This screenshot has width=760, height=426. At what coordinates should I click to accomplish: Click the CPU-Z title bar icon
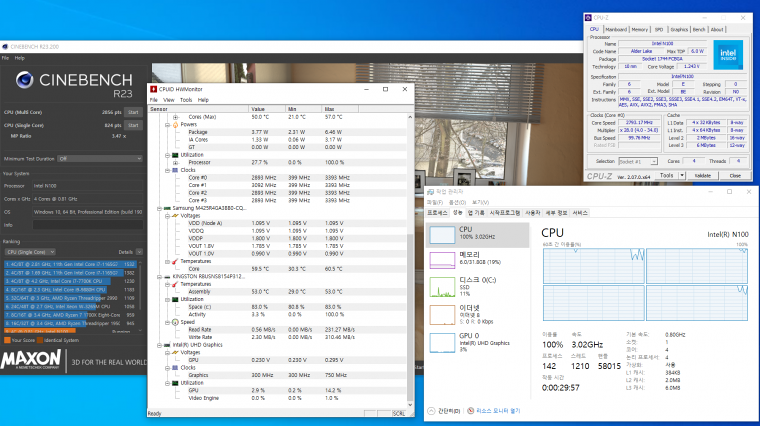point(588,18)
